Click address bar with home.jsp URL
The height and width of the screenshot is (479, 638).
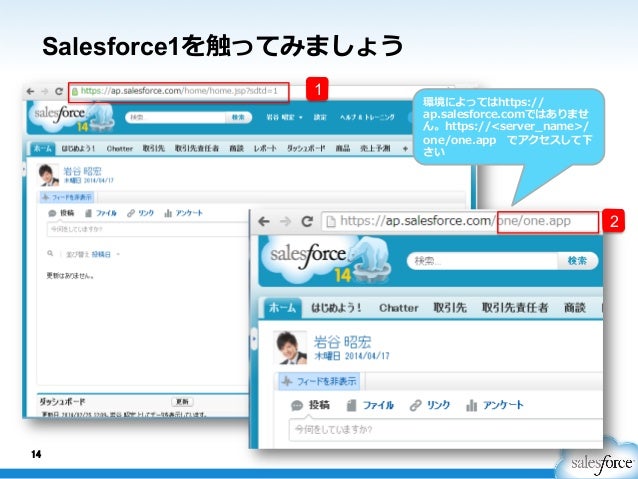(179, 91)
